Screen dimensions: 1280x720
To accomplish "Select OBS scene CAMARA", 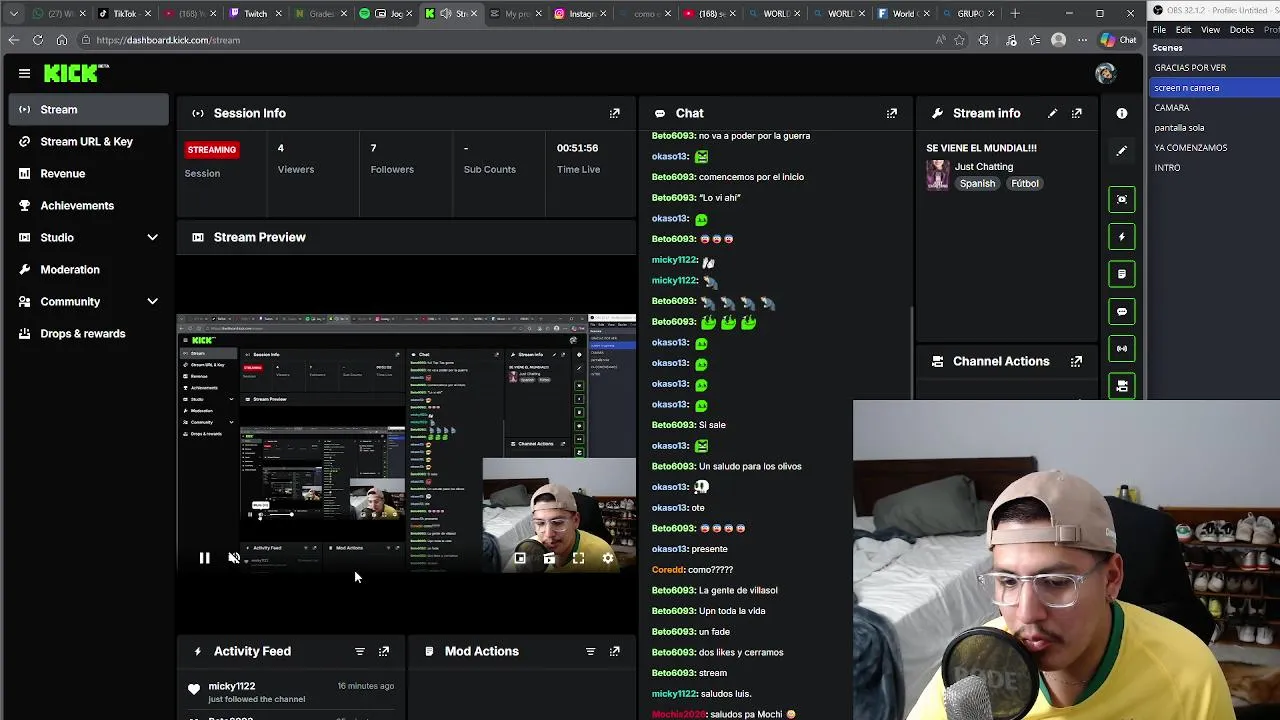I will tap(1213, 107).
